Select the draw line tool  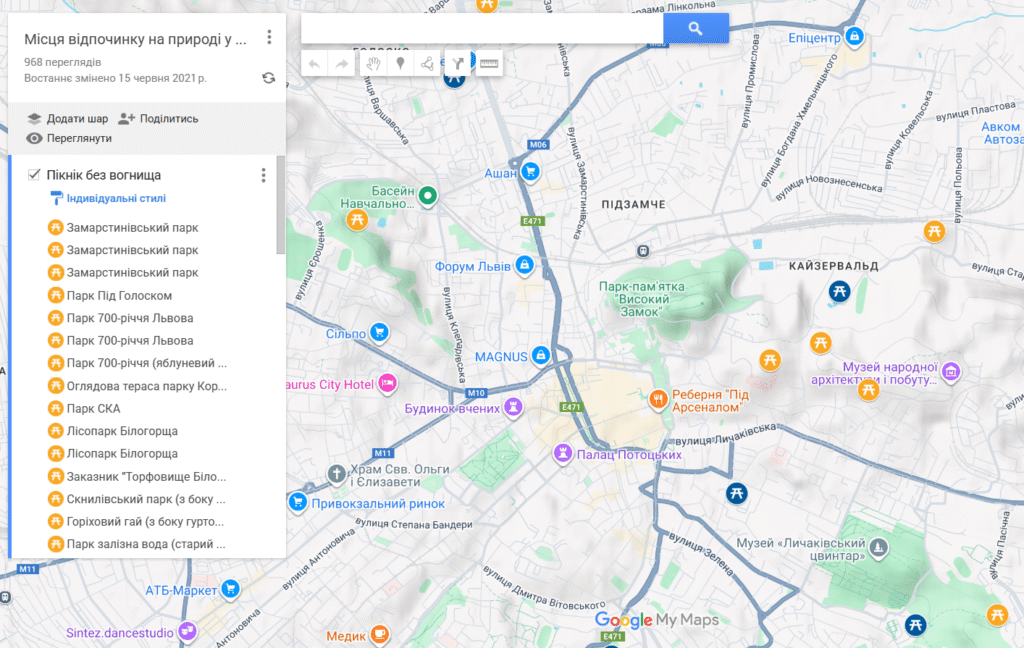[427, 63]
